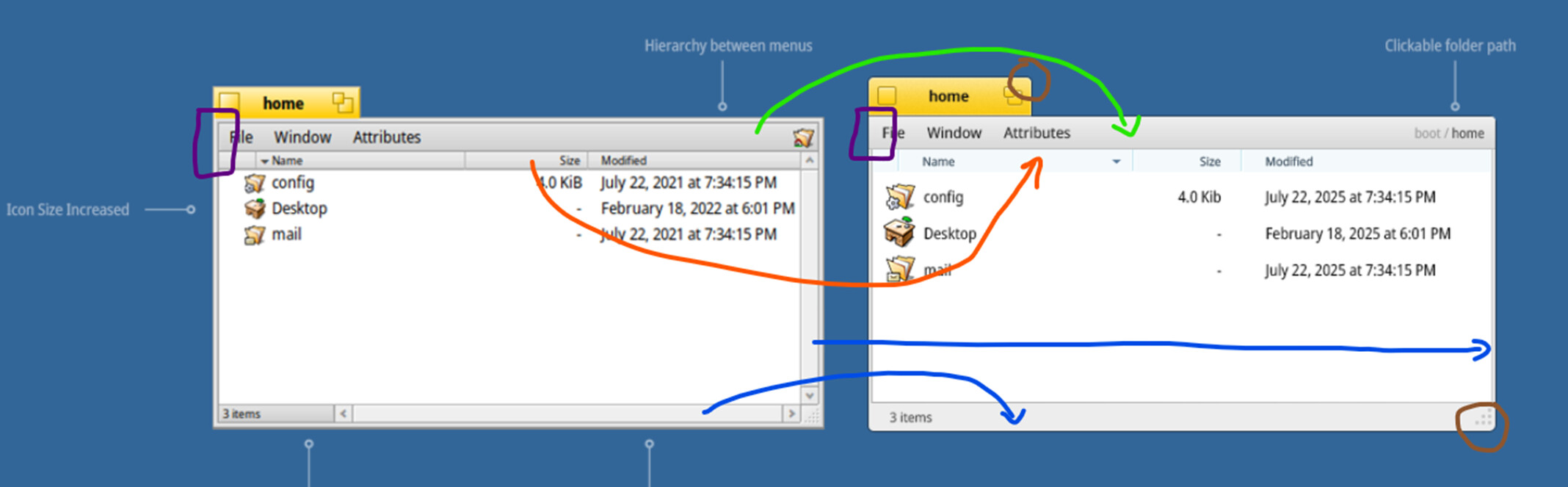The width and height of the screenshot is (1568, 487).
Task: Select 'config' file name in left window
Action: [293, 182]
